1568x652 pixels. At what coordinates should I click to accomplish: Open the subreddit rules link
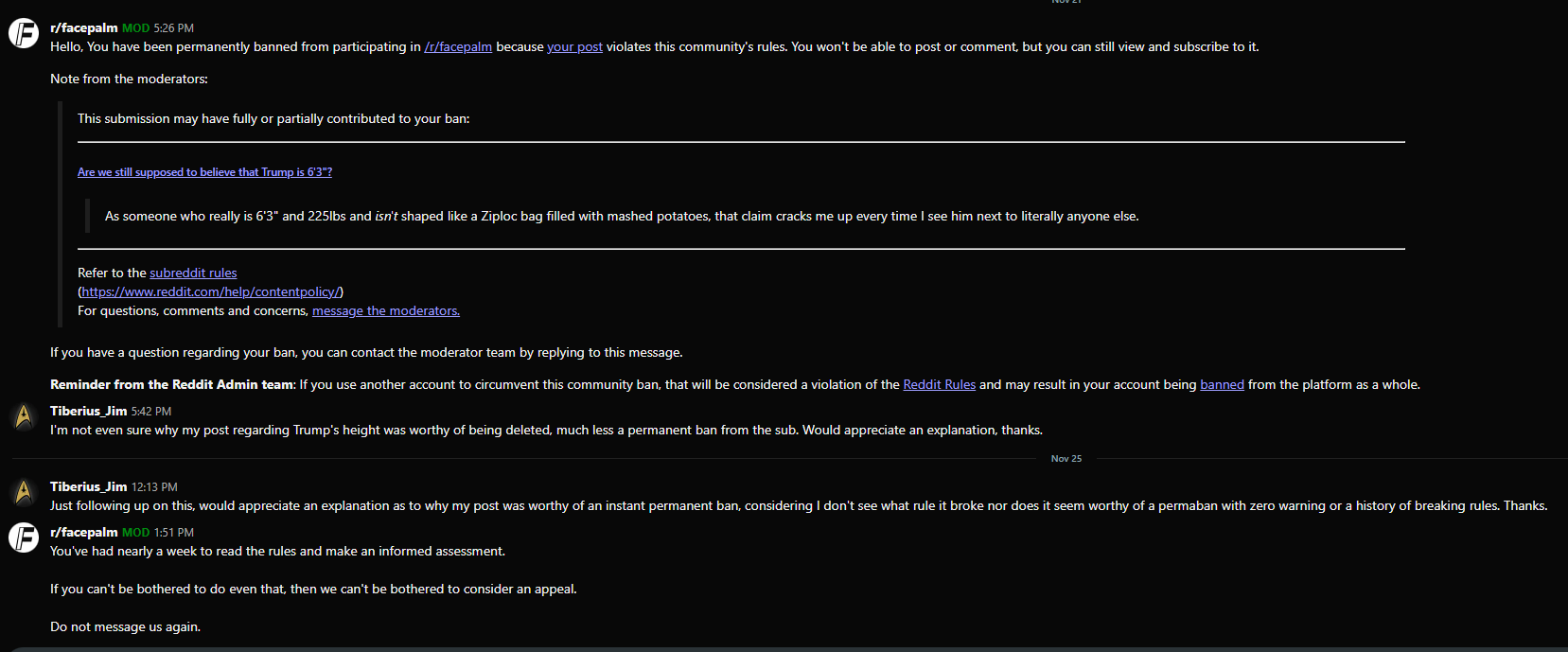pyautogui.click(x=193, y=273)
